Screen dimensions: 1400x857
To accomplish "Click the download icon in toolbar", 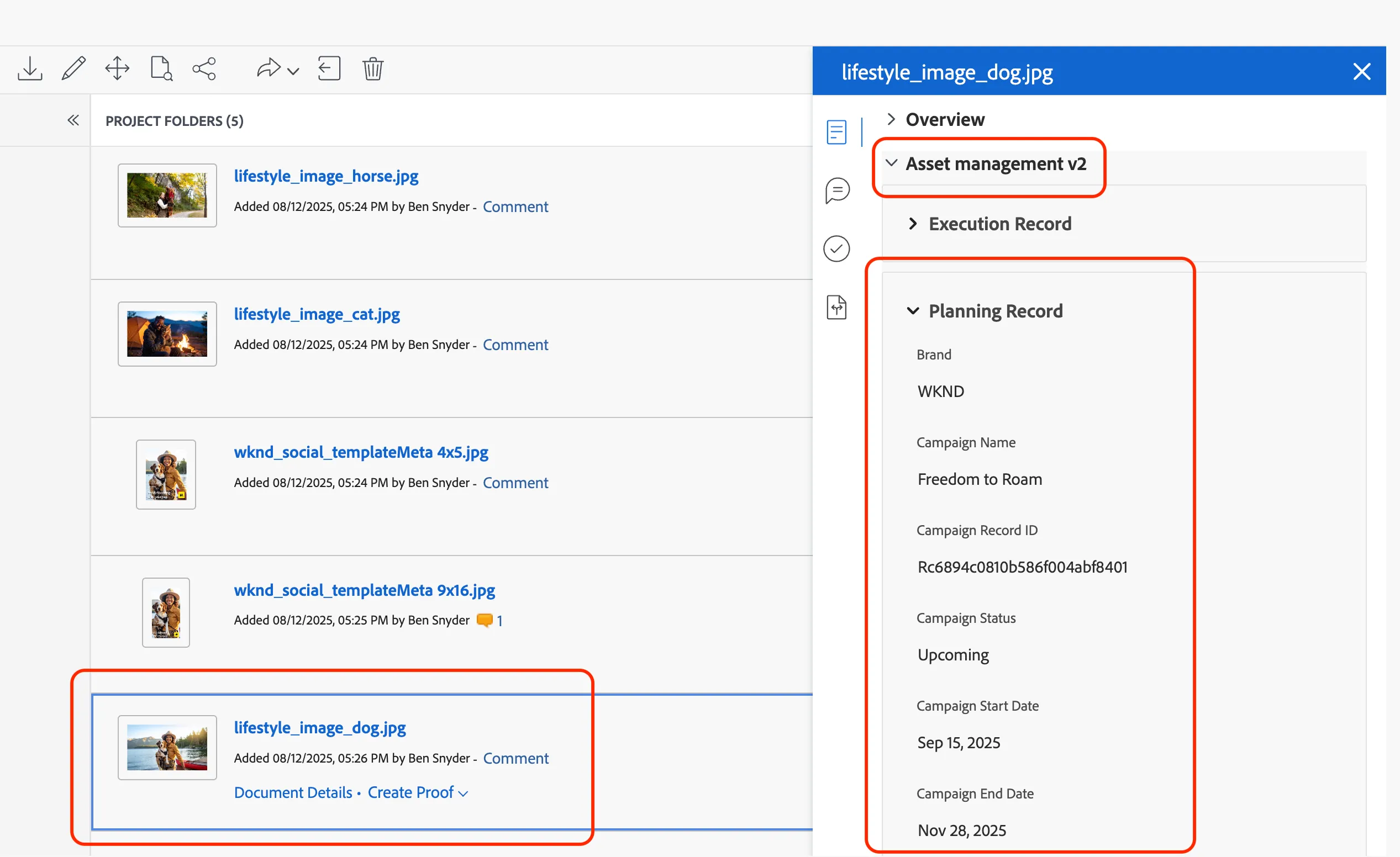I will pos(29,69).
